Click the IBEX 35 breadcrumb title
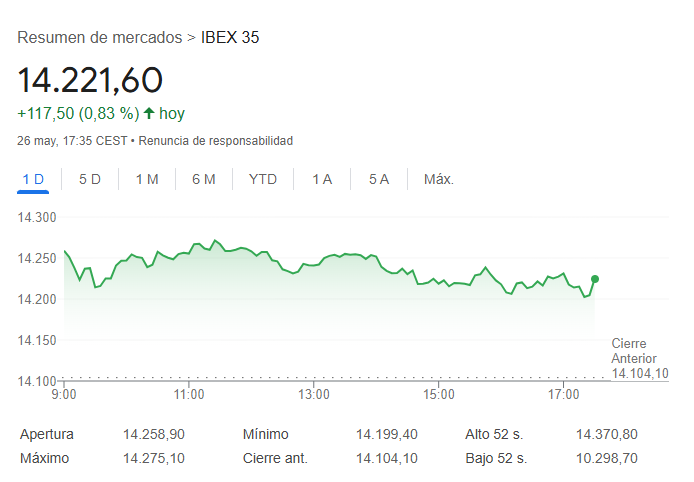This screenshot has height=482, width=694. point(230,38)
